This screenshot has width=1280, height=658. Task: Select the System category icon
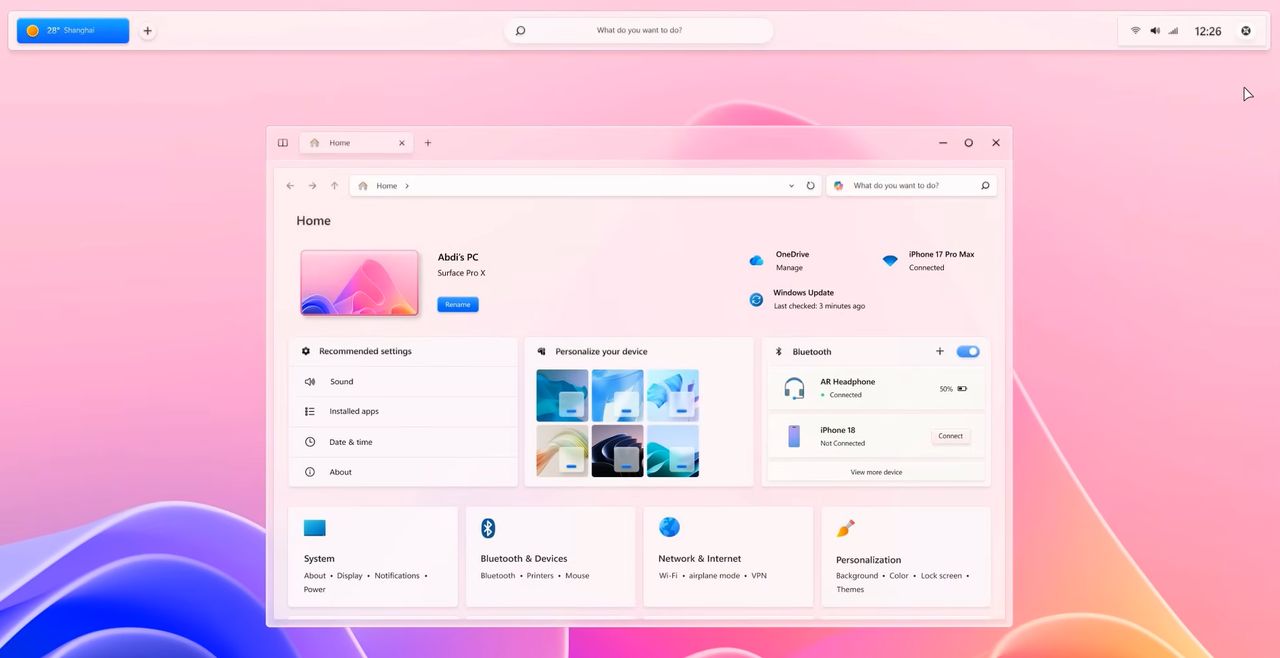coord(314,527)
